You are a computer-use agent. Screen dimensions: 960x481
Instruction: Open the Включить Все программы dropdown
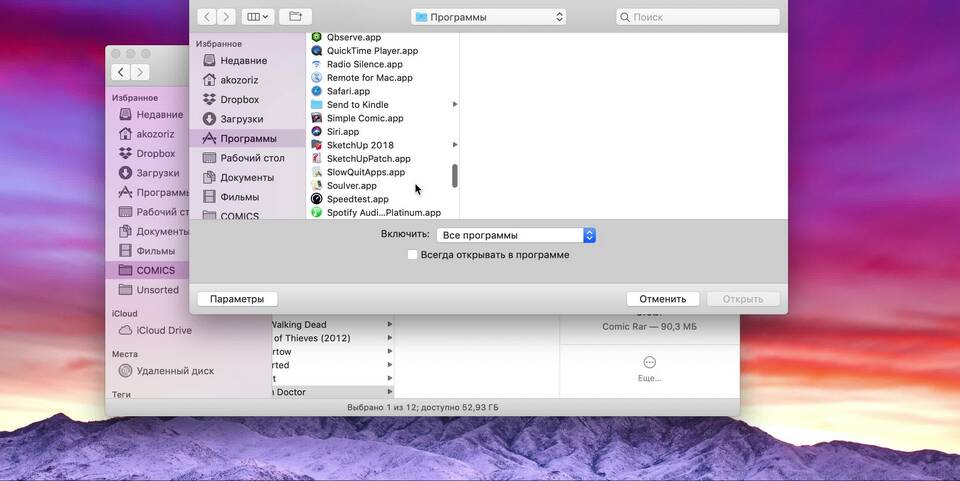click(516, 235)
